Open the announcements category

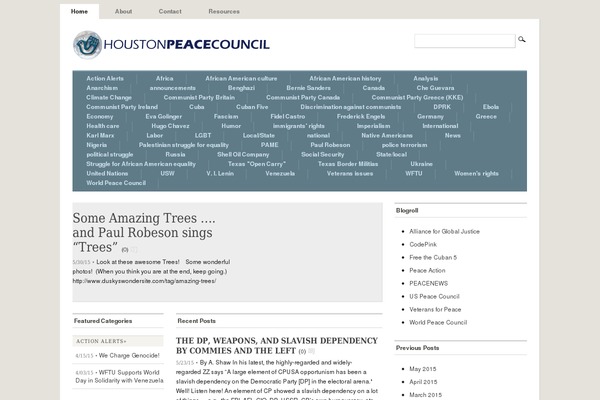(x=173, y=88)
